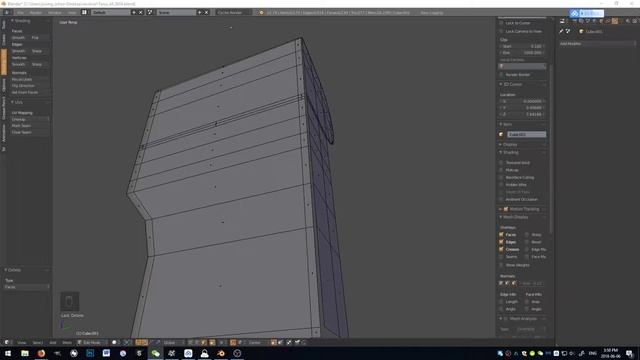The height and width of the screenshot is (360, 640).
Task: Add a new scene with plus icon
Action: point(200,13)
